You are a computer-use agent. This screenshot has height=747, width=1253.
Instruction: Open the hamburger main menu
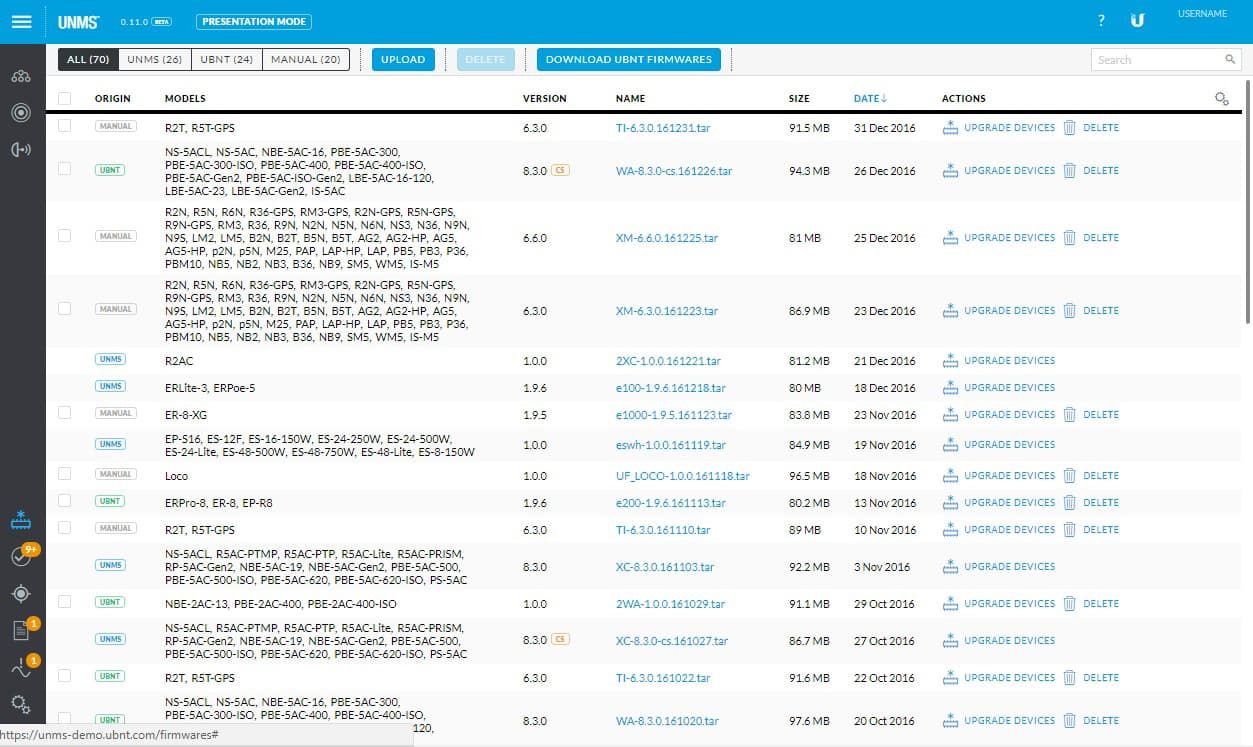(21, 21)
